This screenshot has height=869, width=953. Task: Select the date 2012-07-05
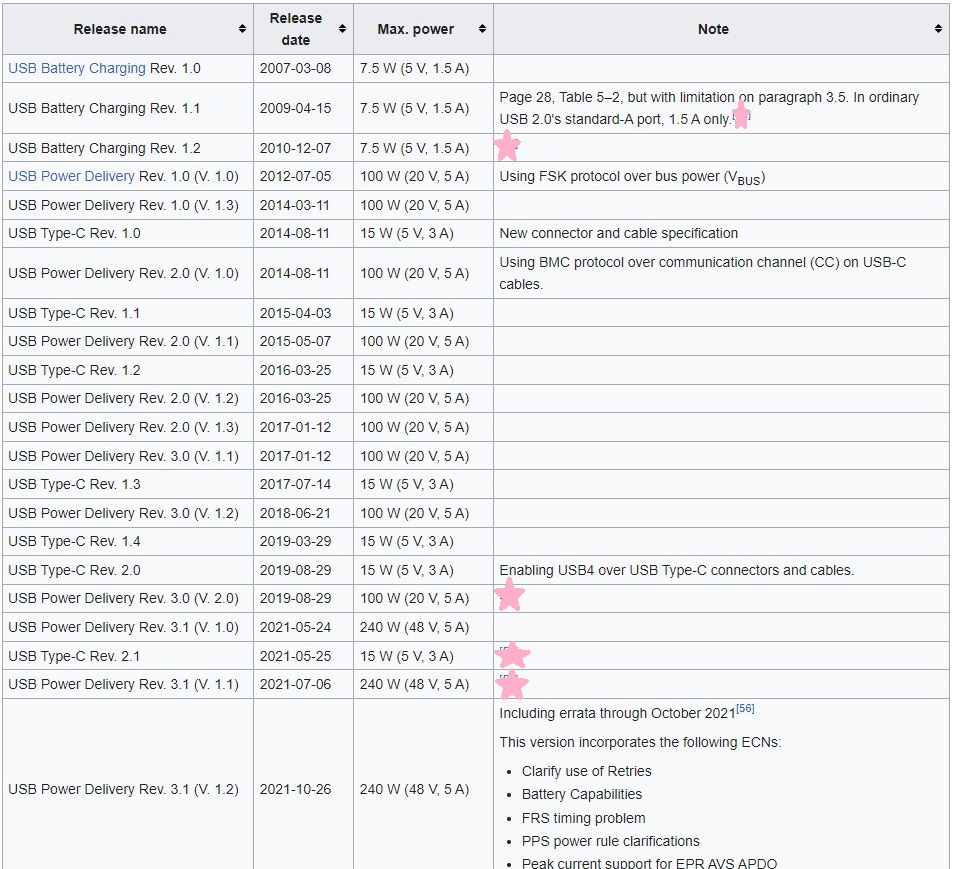295,176
